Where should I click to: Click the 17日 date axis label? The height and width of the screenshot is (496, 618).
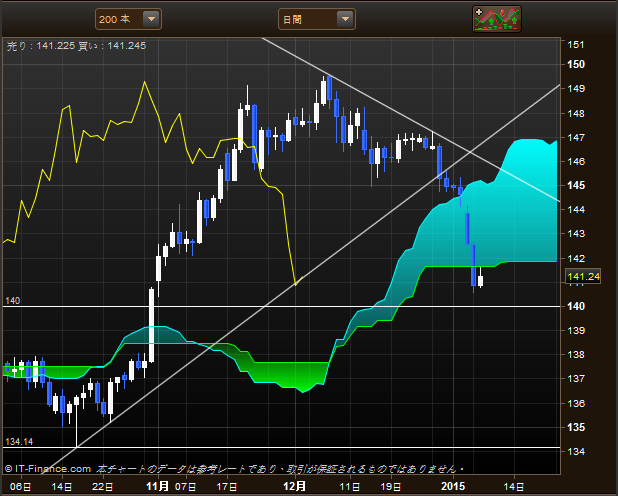pos(227,487)
